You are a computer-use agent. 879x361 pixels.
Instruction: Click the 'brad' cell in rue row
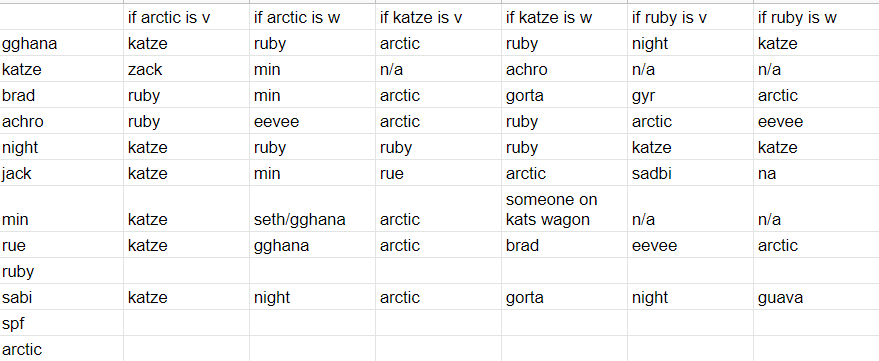(x=564, y=244)
